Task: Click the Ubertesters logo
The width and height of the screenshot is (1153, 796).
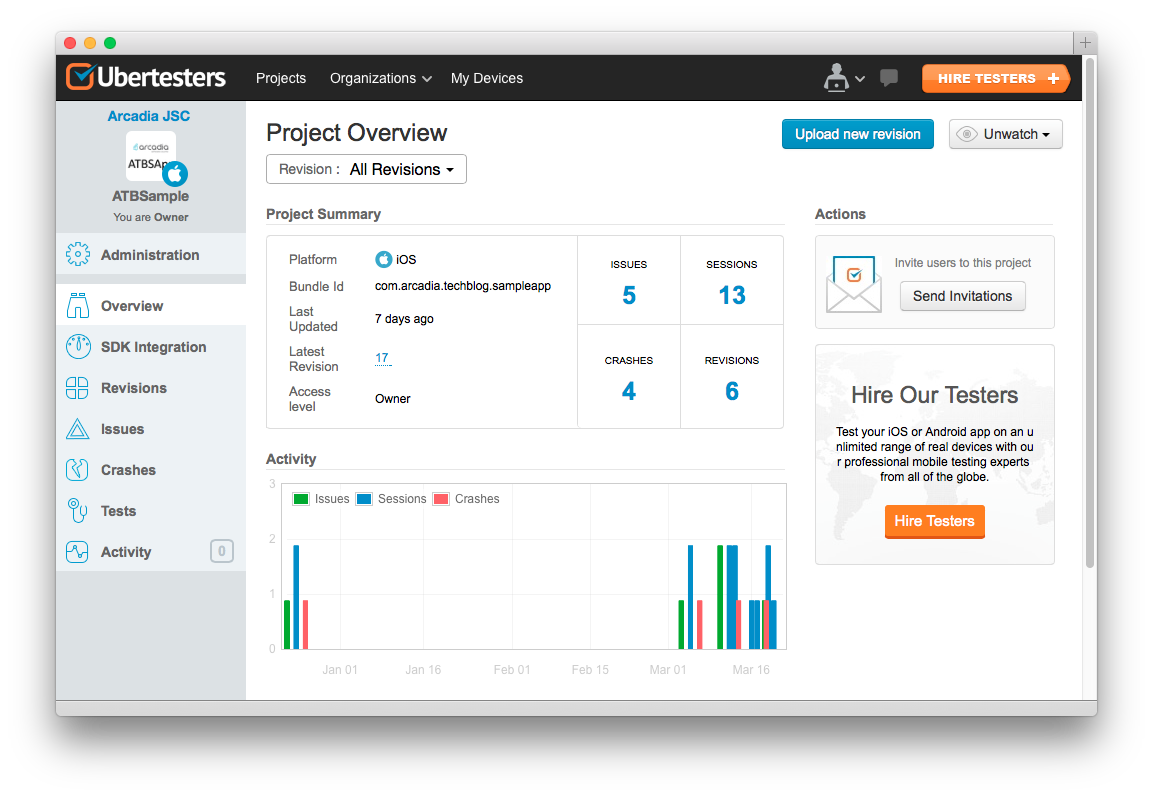Action: [x=146, y=78]
